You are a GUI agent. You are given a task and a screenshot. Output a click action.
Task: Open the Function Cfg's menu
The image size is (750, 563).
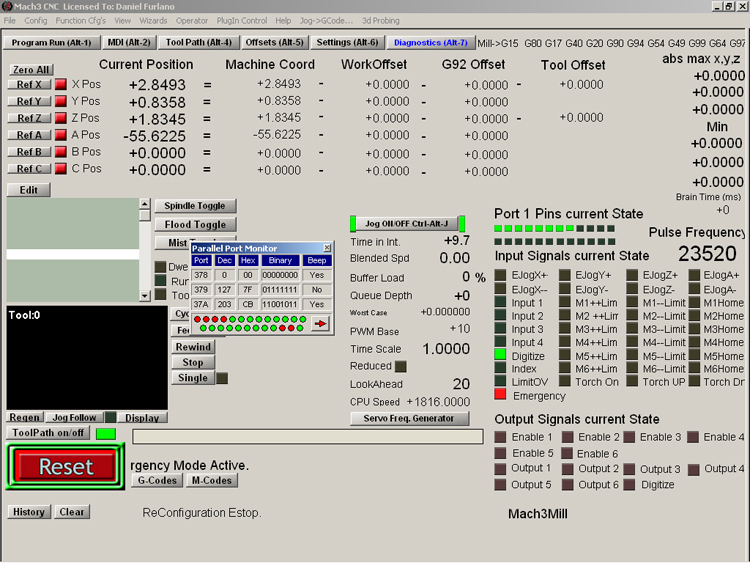click(80, 21)
